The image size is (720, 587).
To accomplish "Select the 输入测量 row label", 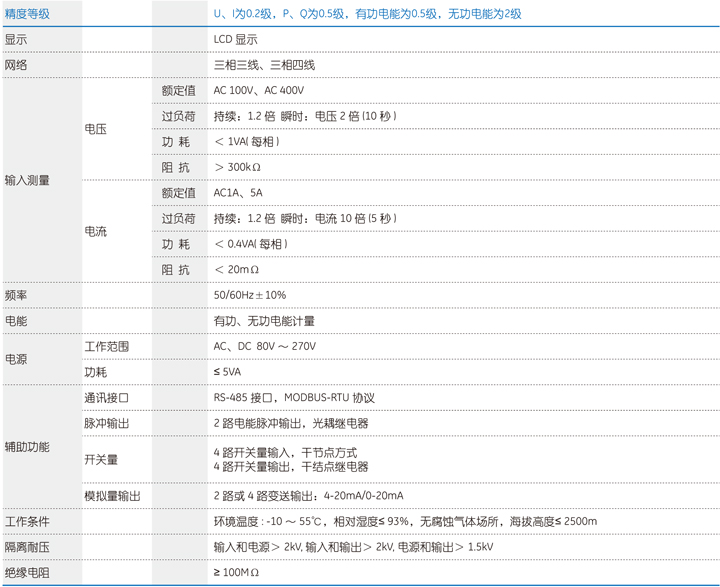I will point(27,180).
